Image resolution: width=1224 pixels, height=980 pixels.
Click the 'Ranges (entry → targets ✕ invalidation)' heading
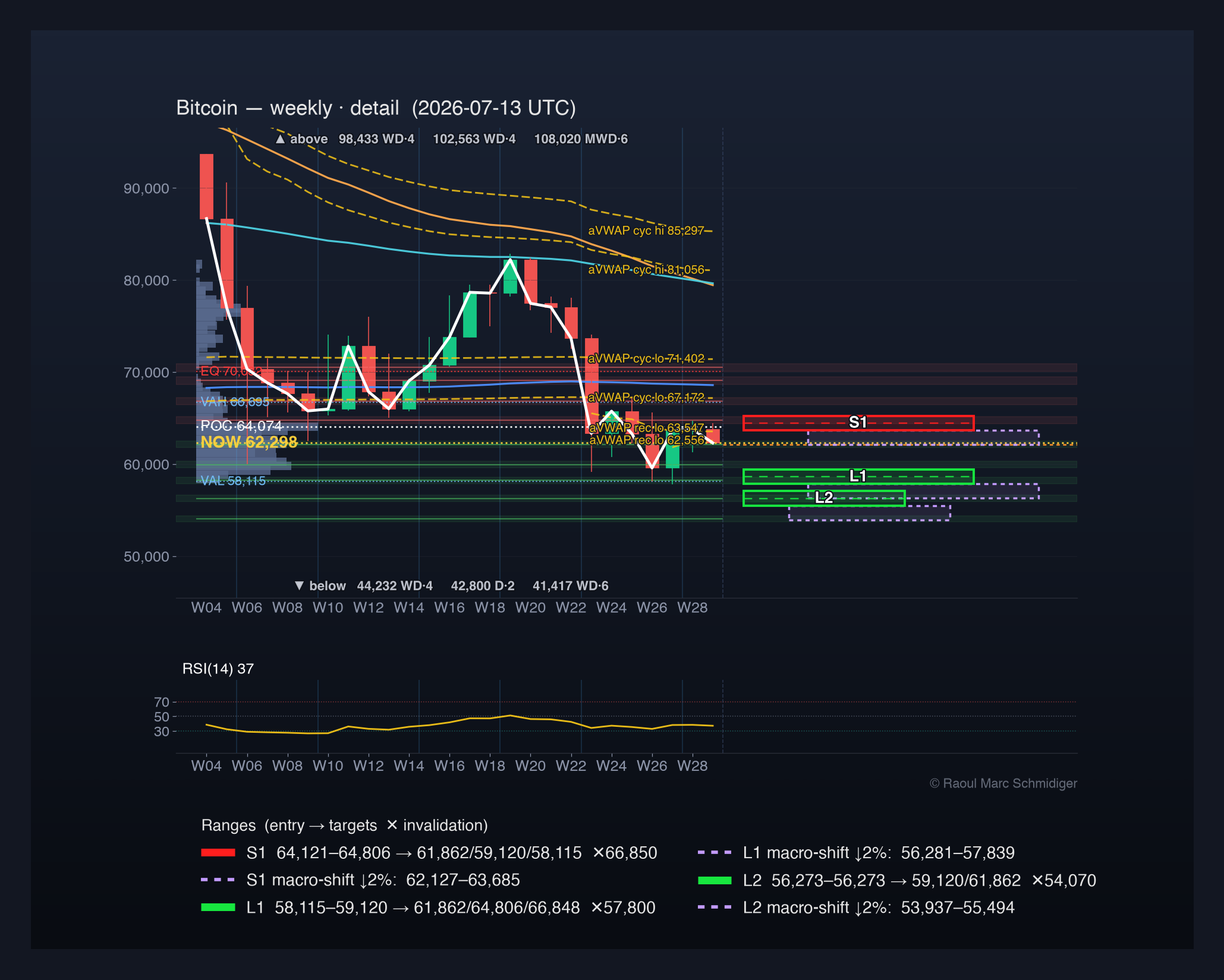344,825
